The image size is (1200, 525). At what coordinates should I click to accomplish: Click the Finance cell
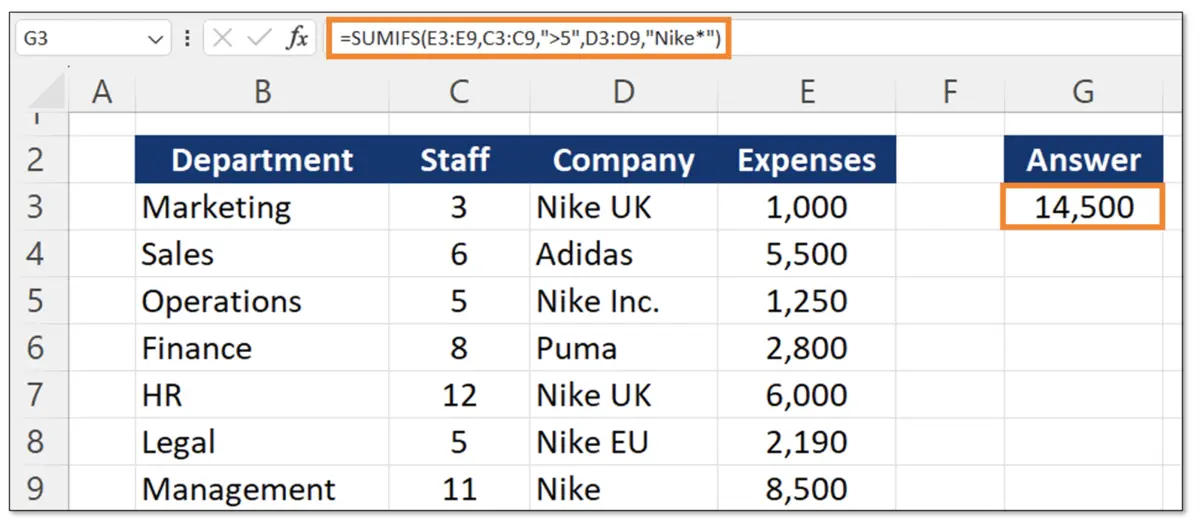(x=263, y=348)
